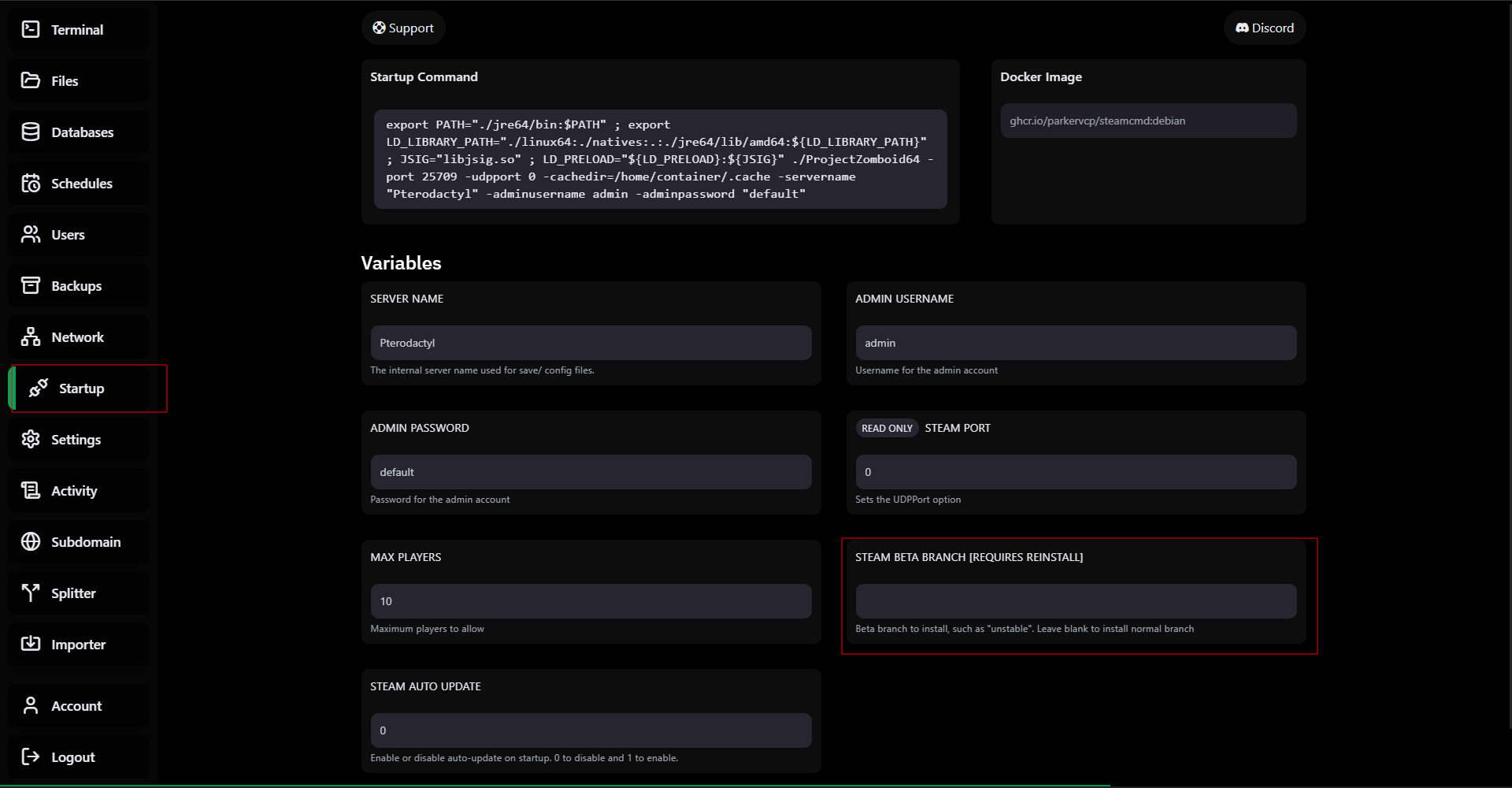Image resolution: width=1512 pixels, height=788 pixels.
Task: Open the Subdomain manager
Action: pyautogui.click(x=76, y=541)
